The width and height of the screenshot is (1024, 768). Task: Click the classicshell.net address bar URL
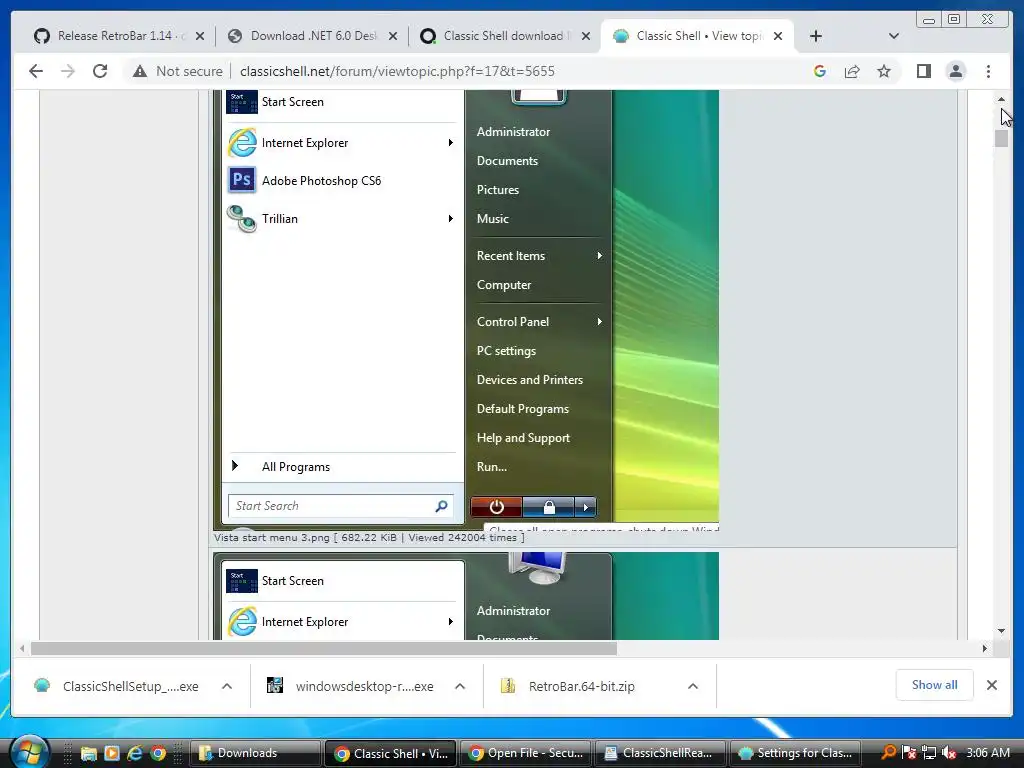(397, 71)
